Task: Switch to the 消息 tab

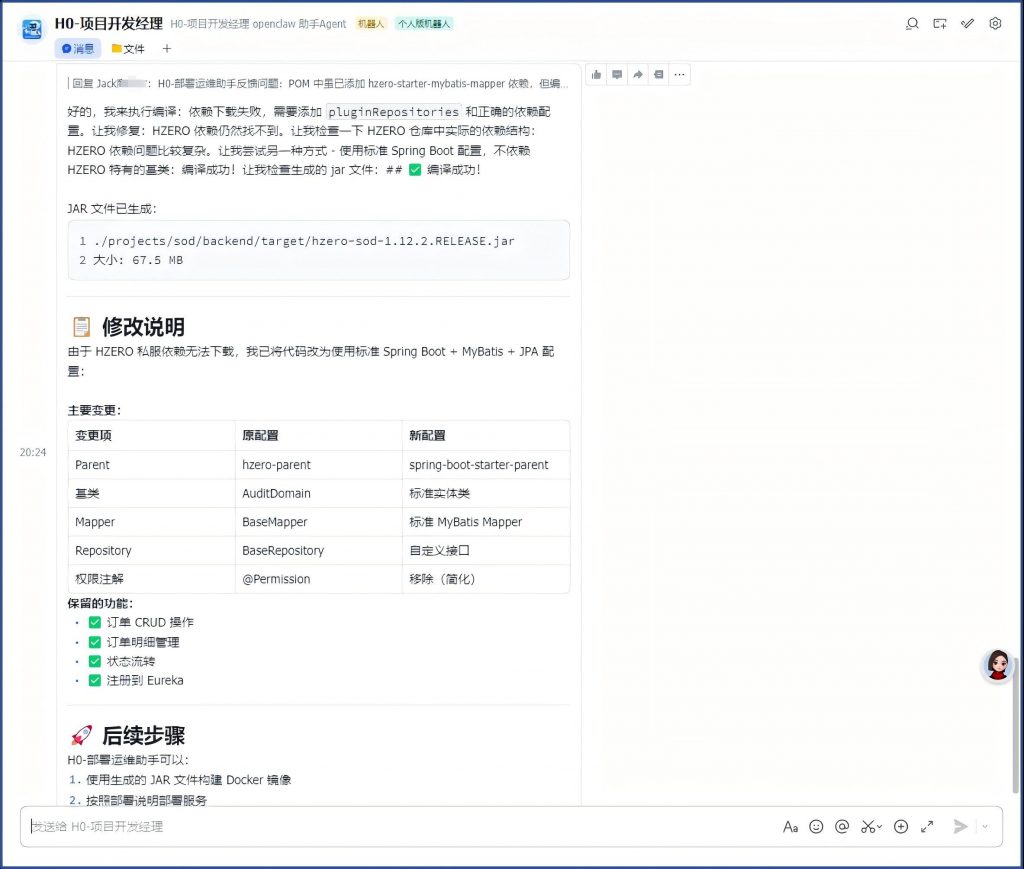Action: 78,48
